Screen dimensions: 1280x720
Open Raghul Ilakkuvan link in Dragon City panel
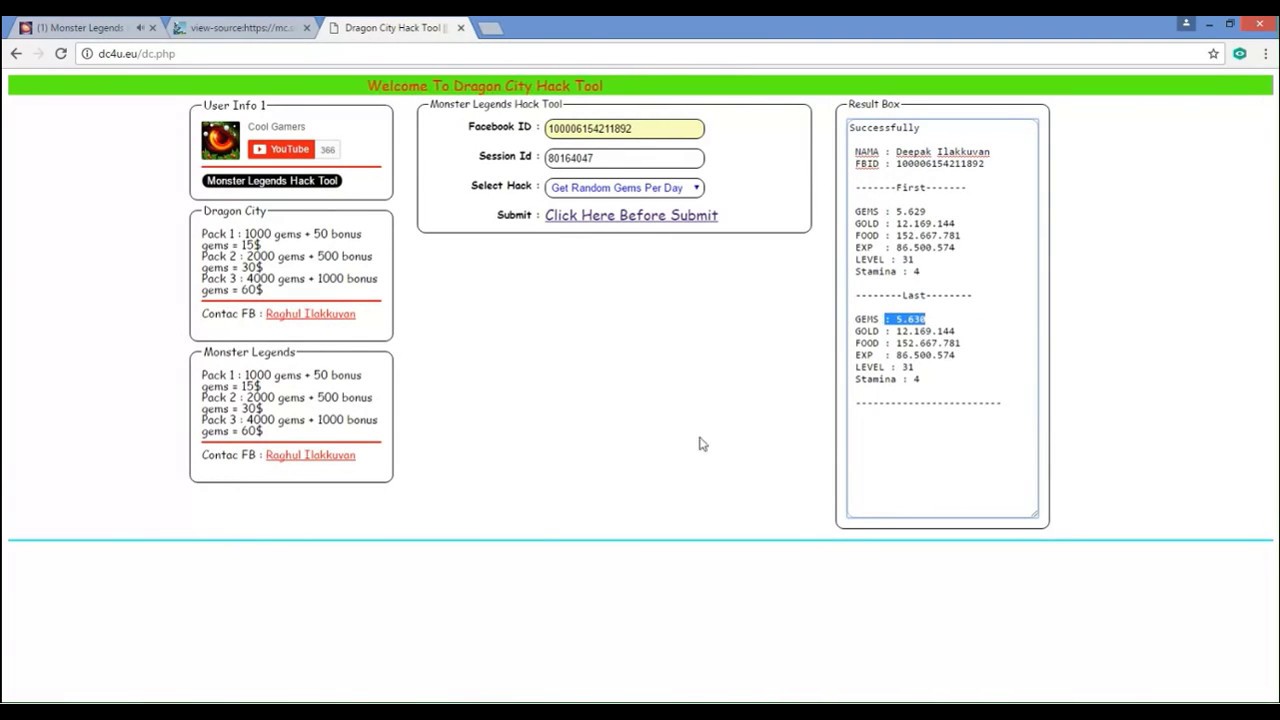coord(310,314)
